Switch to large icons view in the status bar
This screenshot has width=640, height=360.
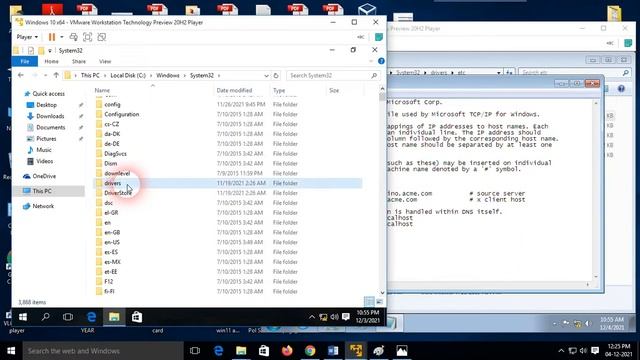click(x=380, y=302)
